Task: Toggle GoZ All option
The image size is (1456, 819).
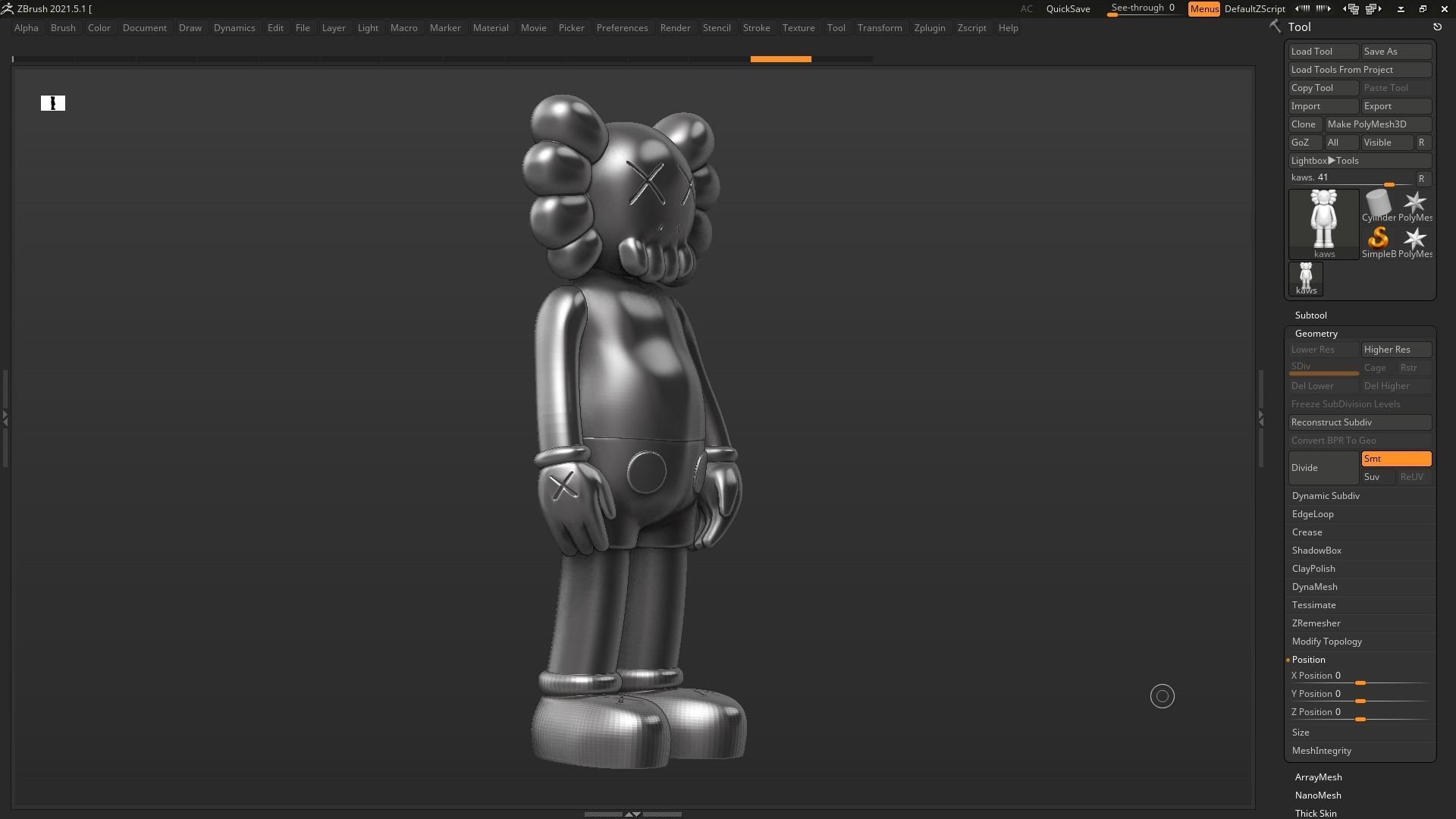Action: pyautogui.click(x=1341, y=143)
